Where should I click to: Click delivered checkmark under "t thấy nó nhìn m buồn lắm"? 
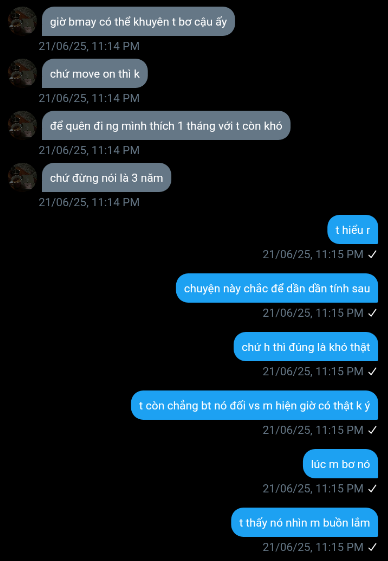tap(373, 547)
